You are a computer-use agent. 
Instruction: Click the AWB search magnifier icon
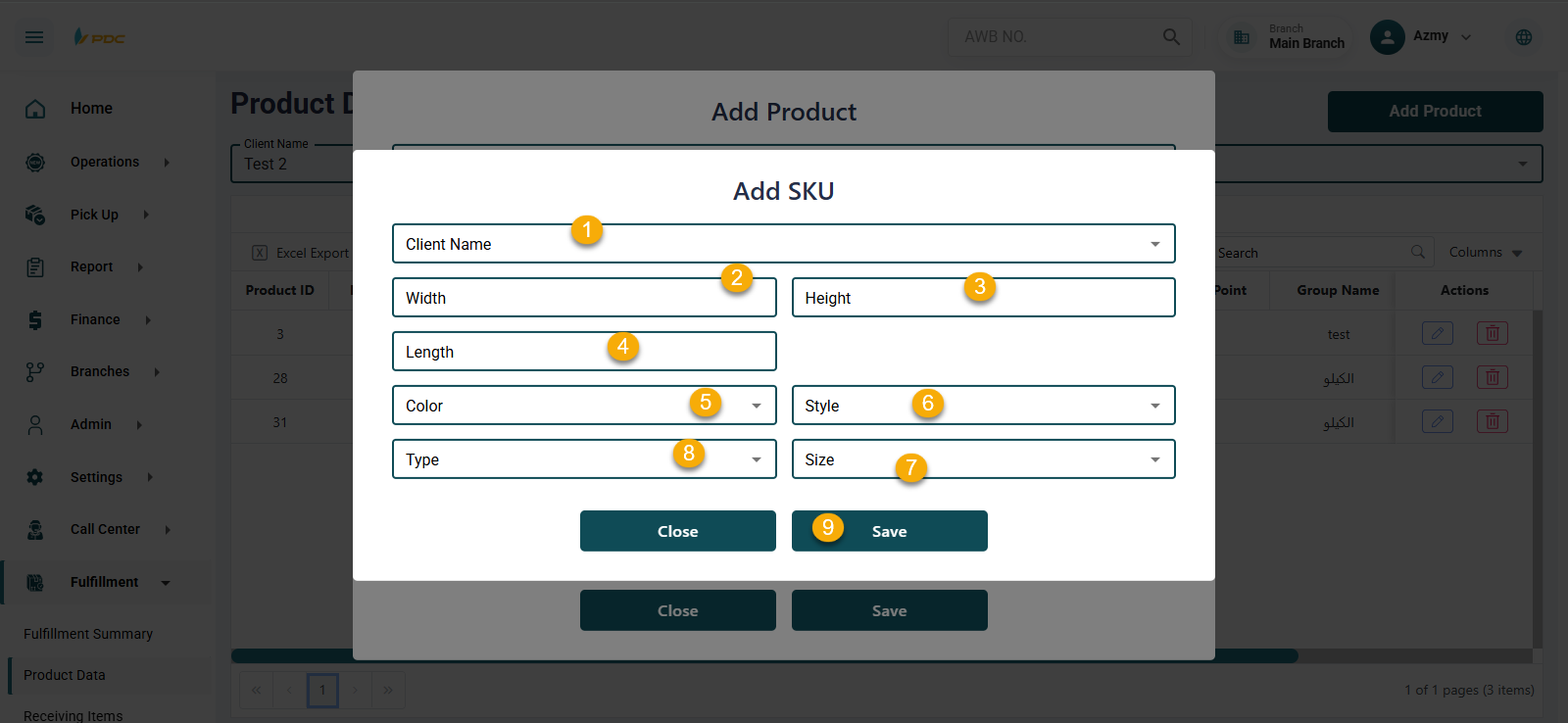click(1171, 36)
